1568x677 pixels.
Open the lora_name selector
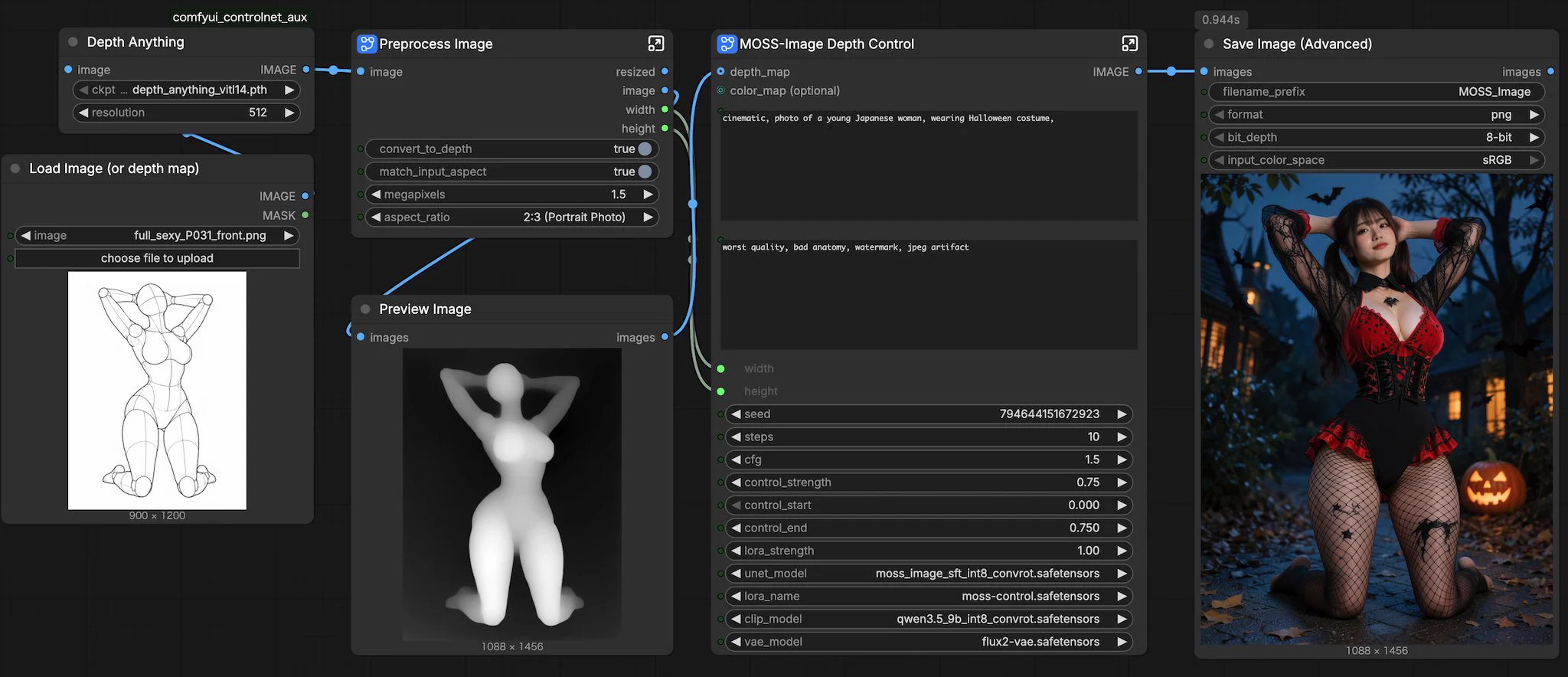pyautogui.click(x=929, y=597)
